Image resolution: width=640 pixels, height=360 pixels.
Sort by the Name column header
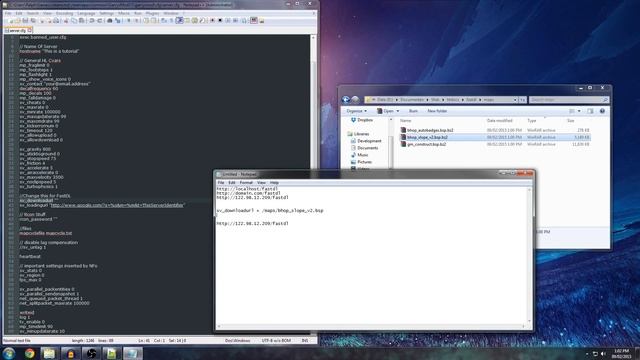(x=405, y=121)
